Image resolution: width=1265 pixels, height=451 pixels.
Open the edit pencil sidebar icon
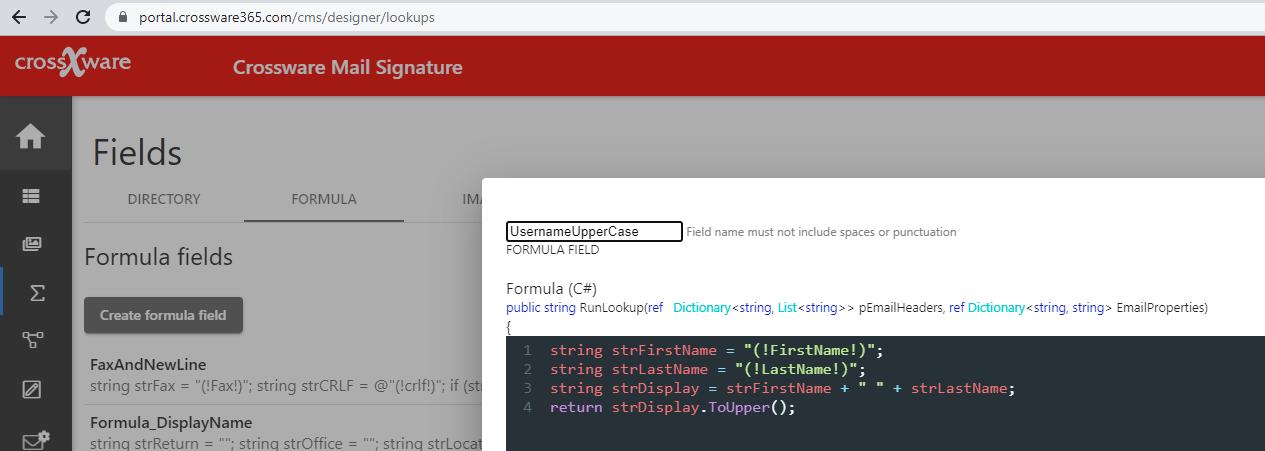31,389
